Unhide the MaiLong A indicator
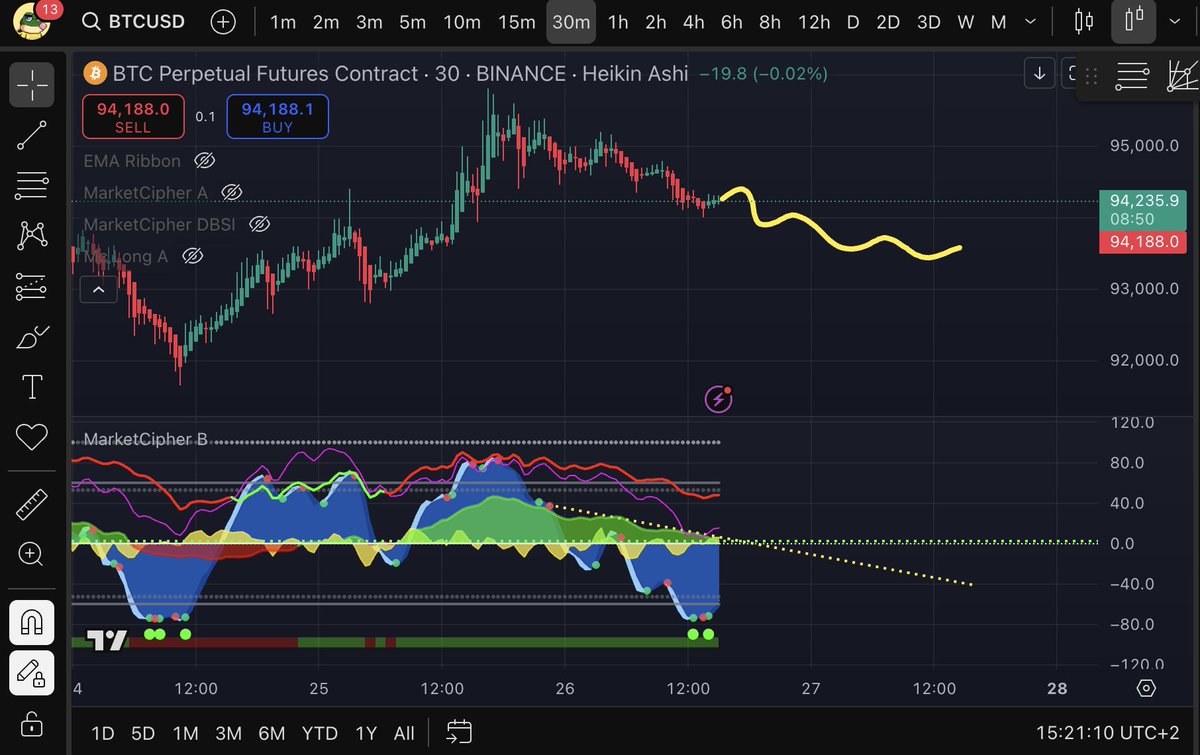 (x=192, y=256)
